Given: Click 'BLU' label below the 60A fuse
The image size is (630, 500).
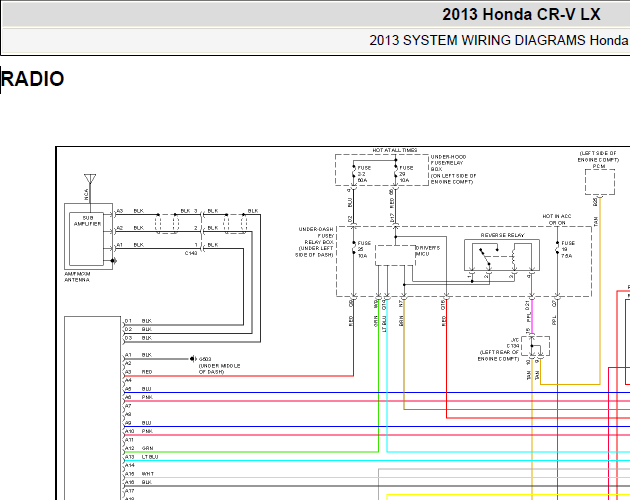Looking at the screenshot, I should pos(350,203).
